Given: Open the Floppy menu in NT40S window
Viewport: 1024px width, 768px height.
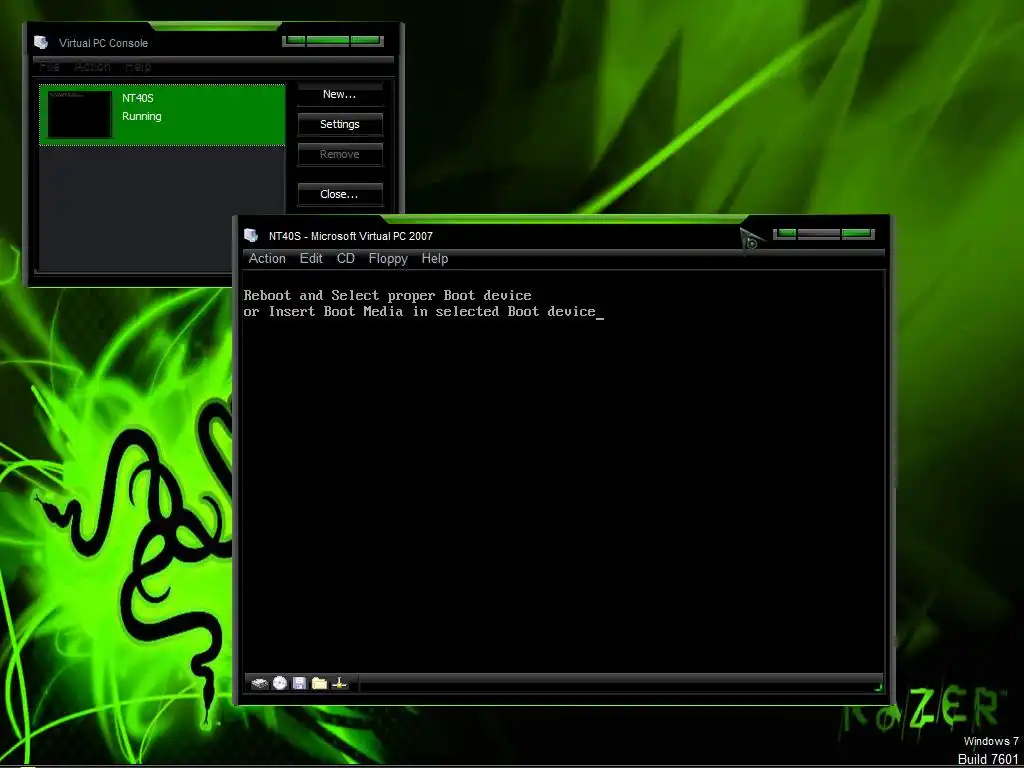Looking at the screenshot, I should click(x=388, y=259).
